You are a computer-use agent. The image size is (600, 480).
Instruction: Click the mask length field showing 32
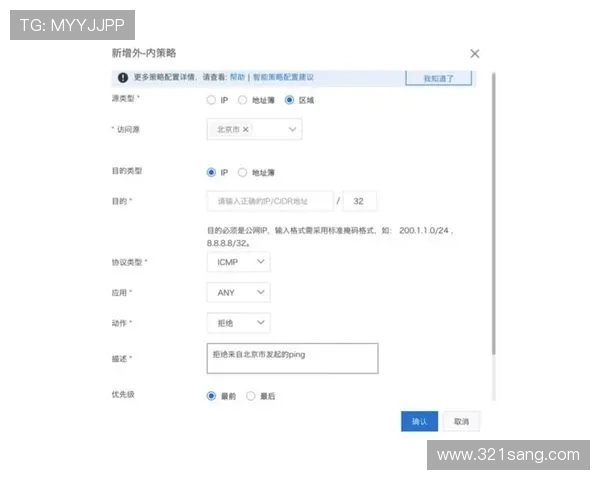tap(360, 201)
